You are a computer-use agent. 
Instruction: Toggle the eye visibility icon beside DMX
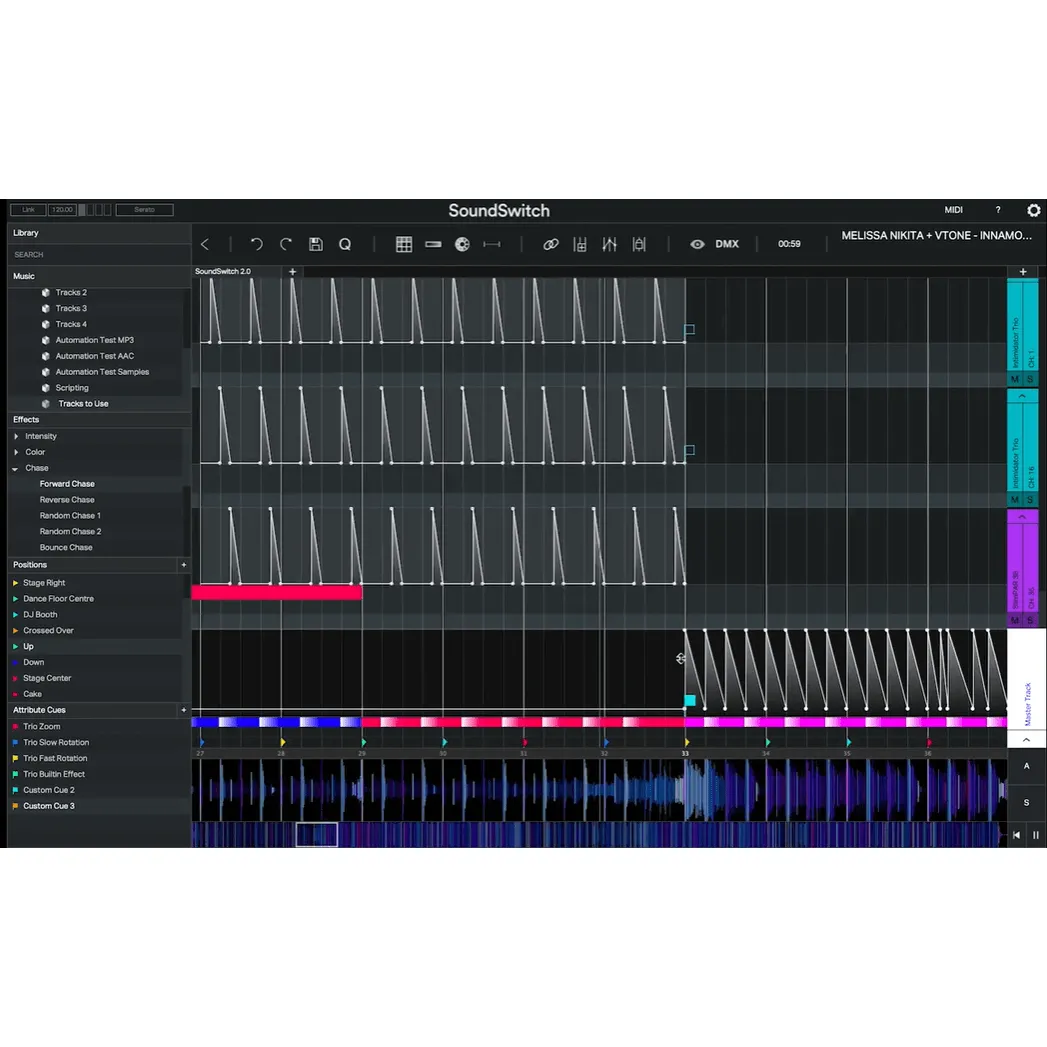coord(697,244)
